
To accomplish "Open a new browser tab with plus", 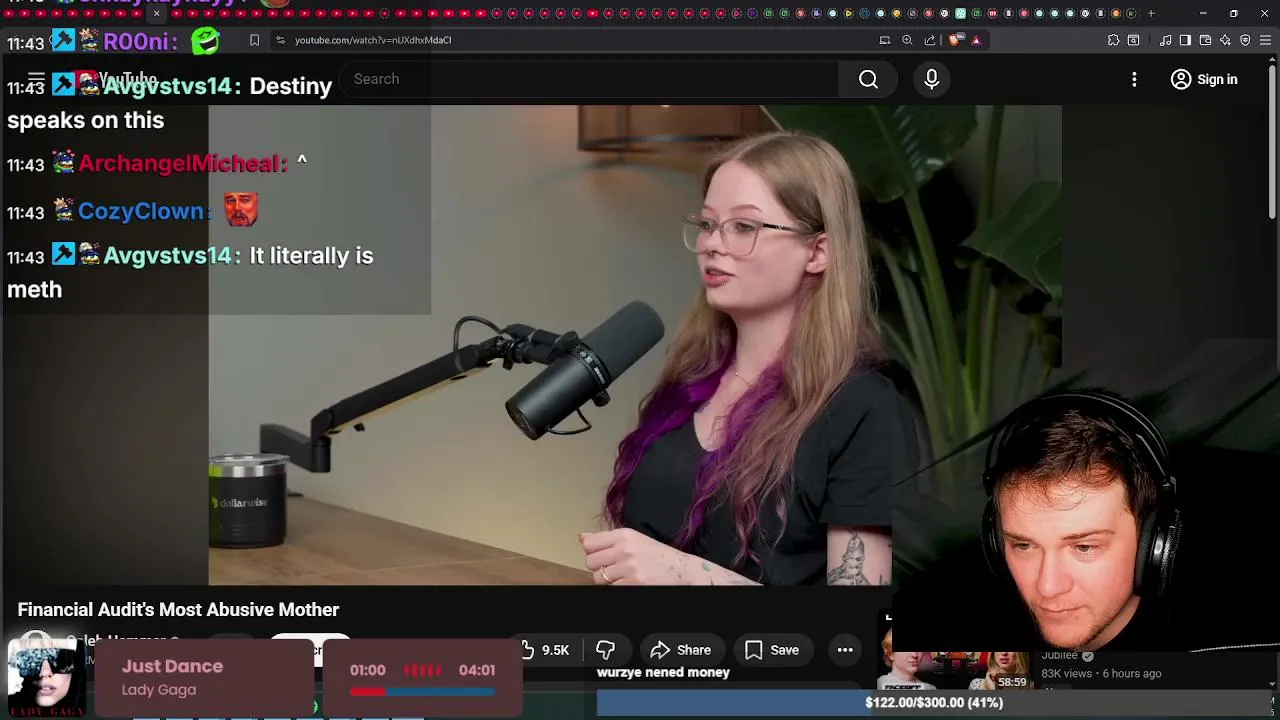I will [x=1151, y=13].
